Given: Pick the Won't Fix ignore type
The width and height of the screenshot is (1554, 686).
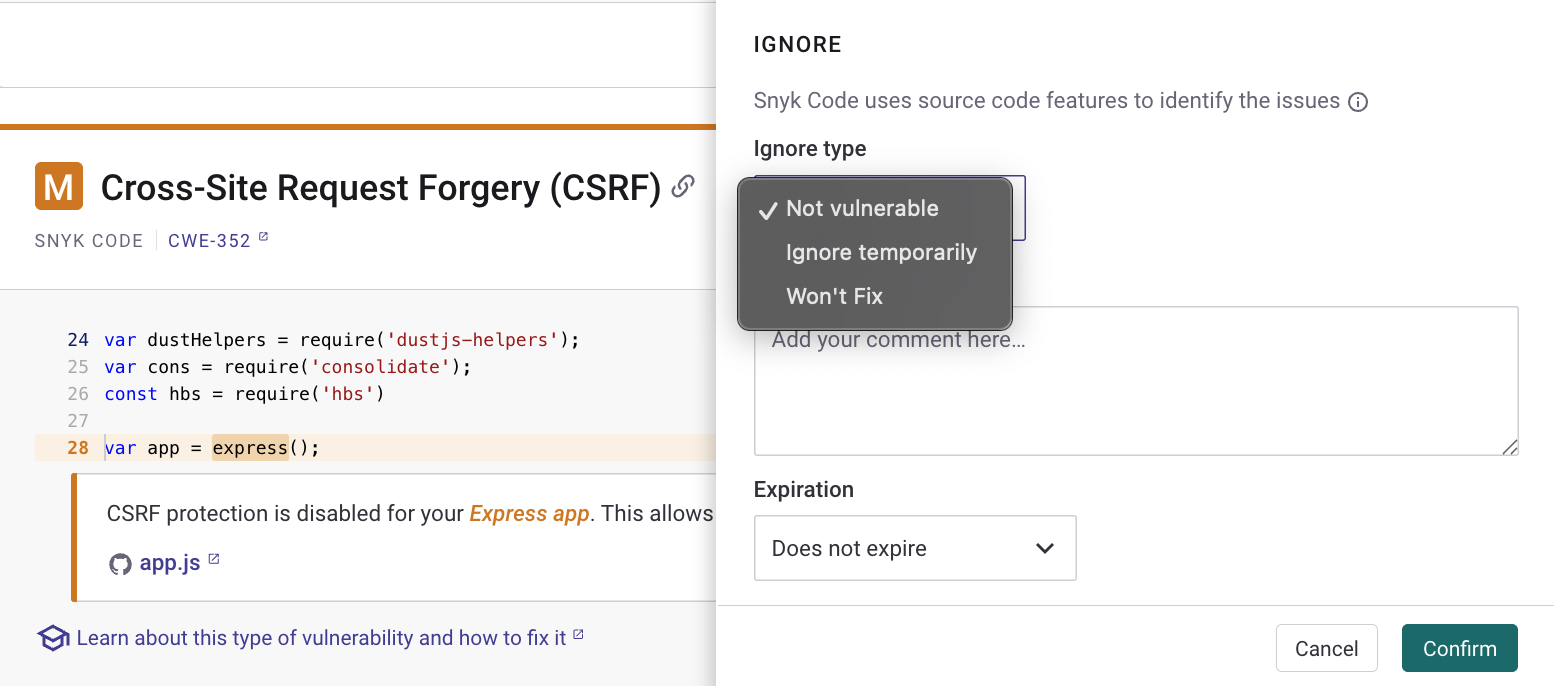Looking at the screenshot, I should [x=834, y=297].
